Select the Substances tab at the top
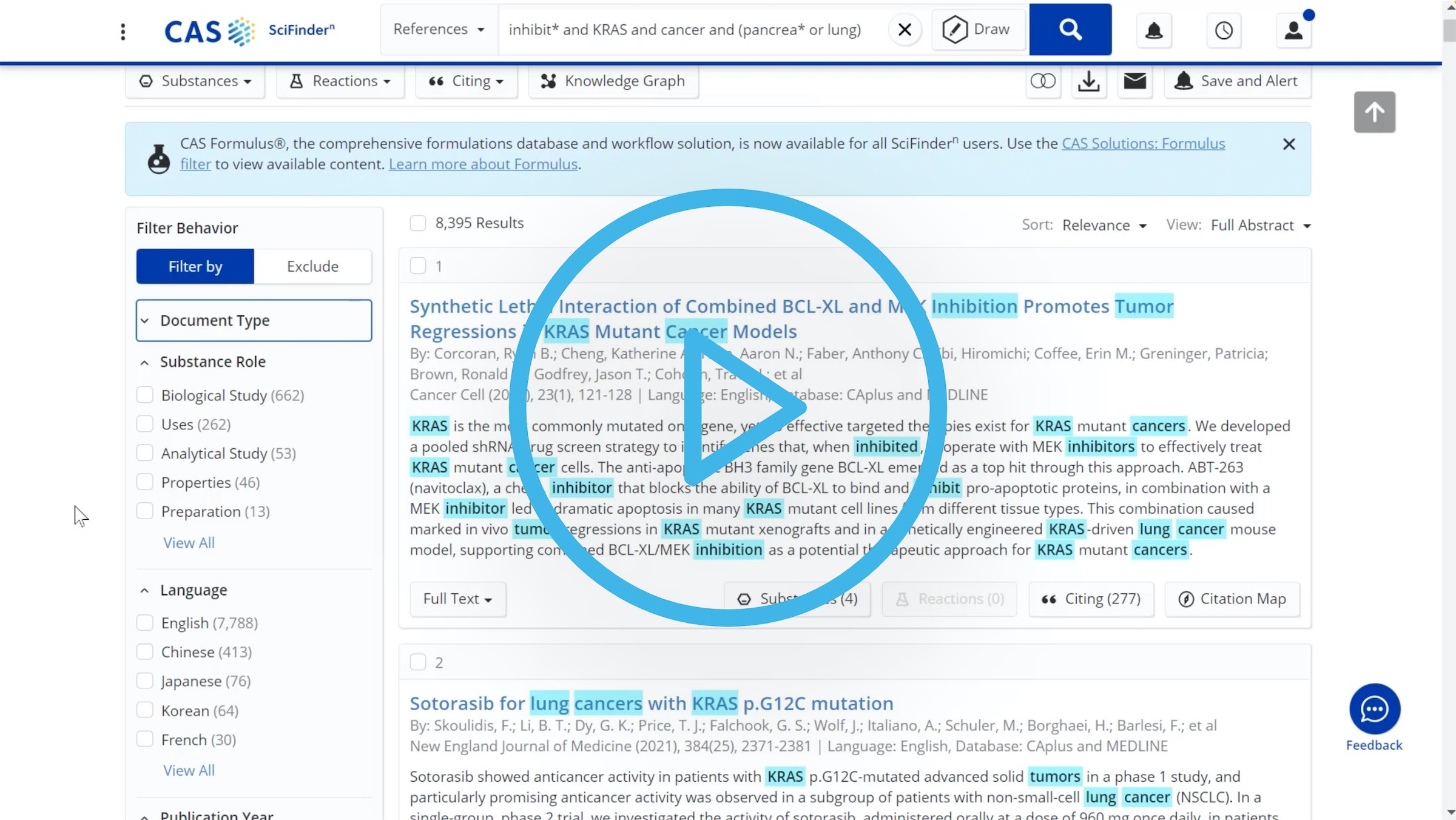The image size is (1456, 820). 193,81
